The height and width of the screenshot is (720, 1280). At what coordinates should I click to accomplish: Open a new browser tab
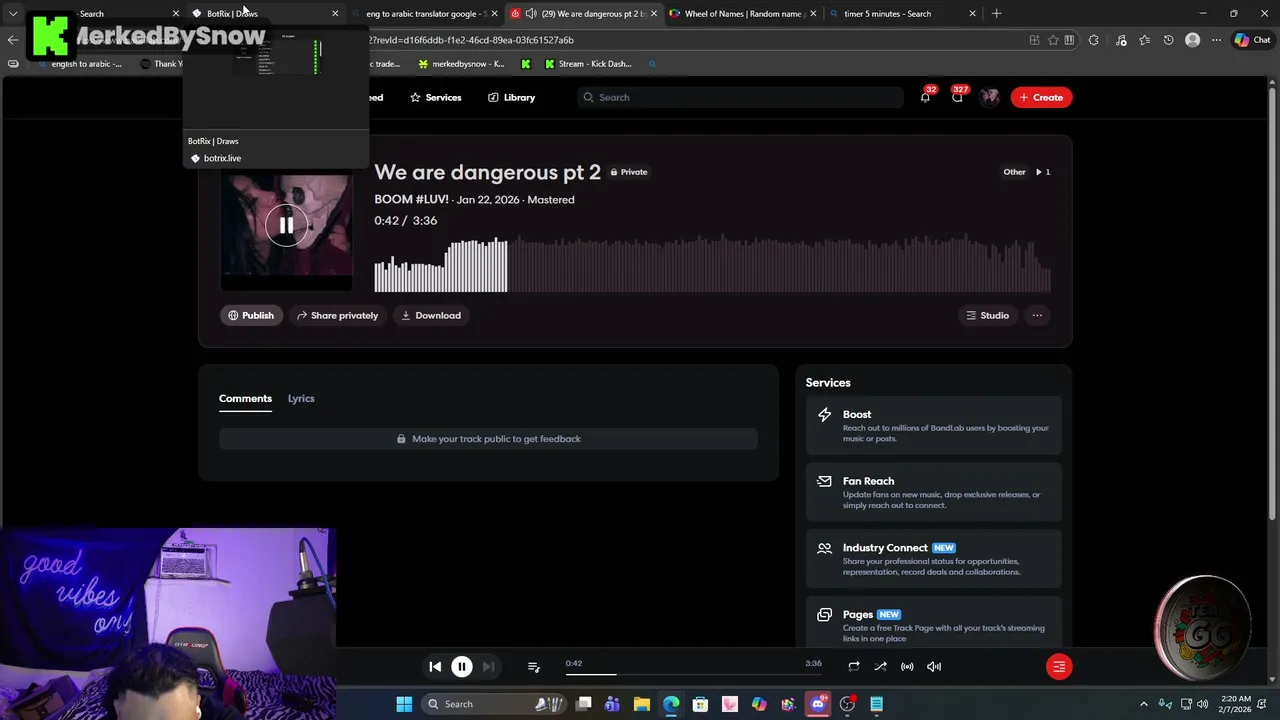[x=996, y=13]
